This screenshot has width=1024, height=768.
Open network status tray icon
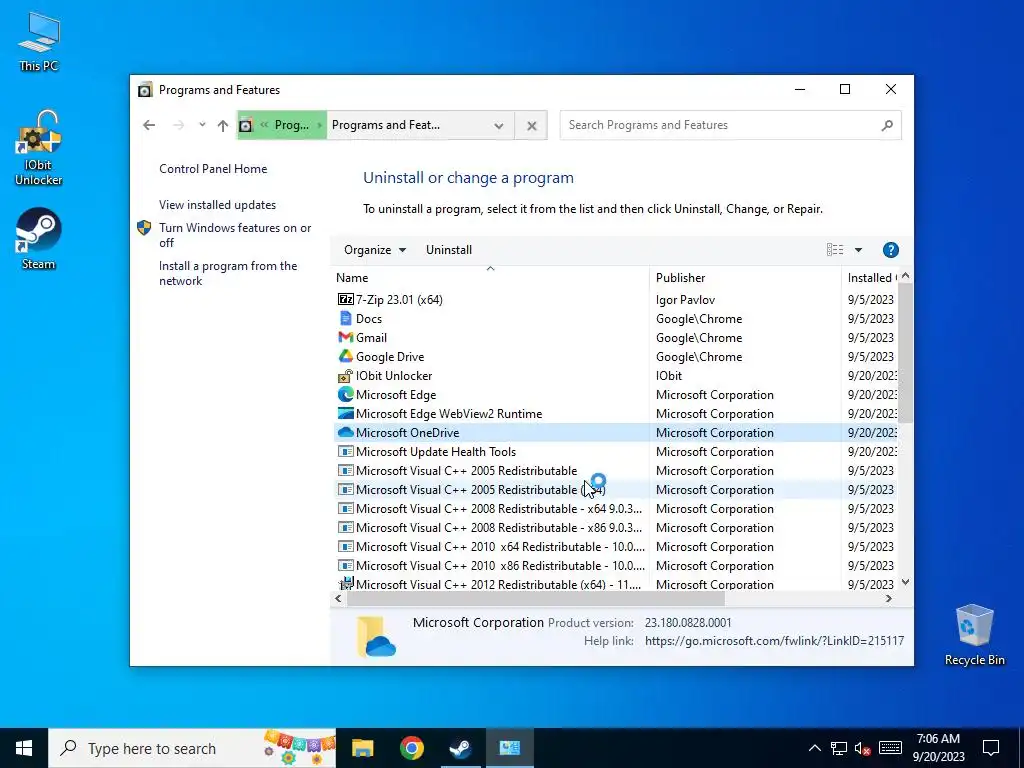[x=839, y=748]
